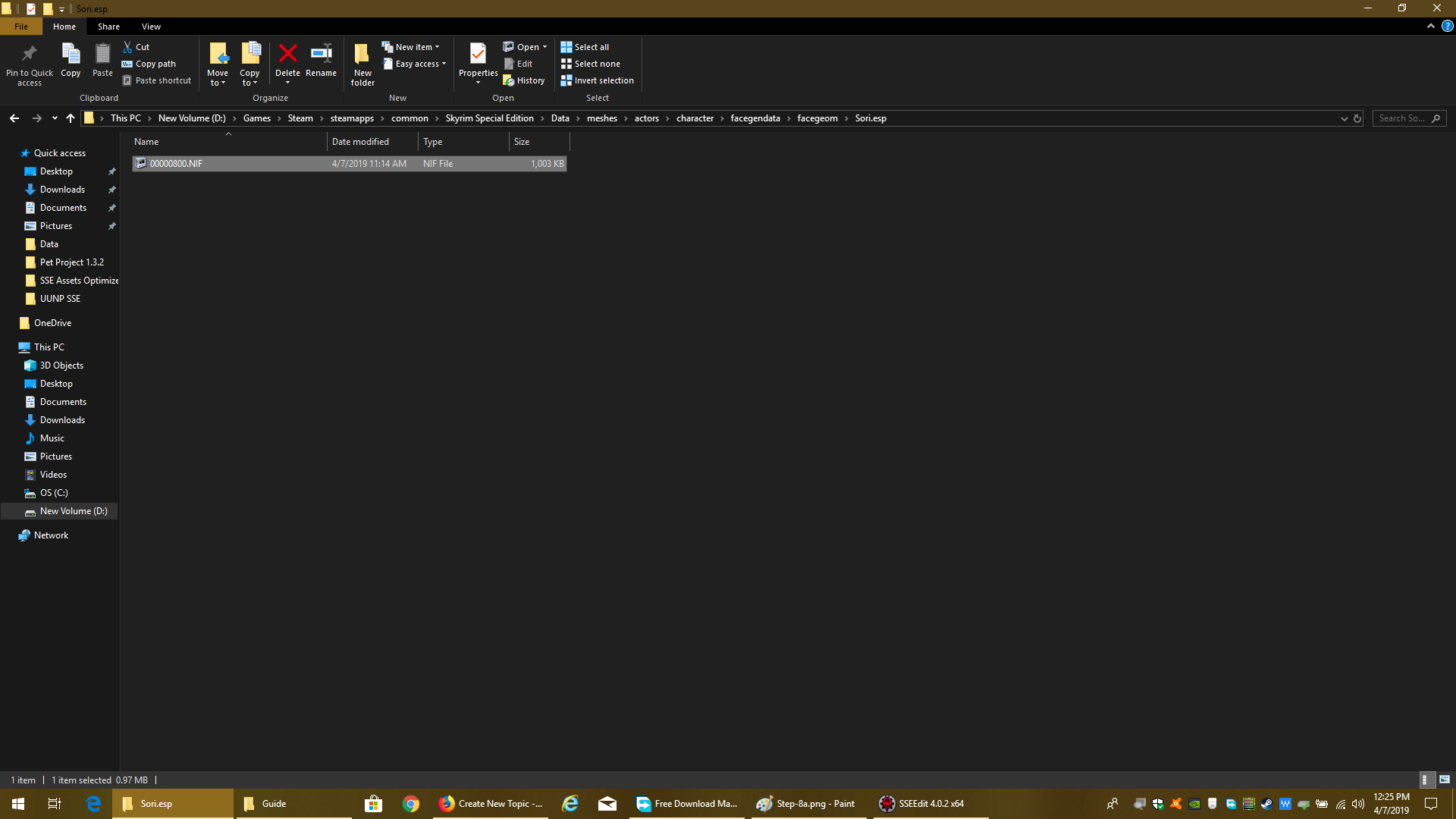This screenshot has width=1456, height=819.
Task: Open the Windows Start menu
Action: point(18,804)
